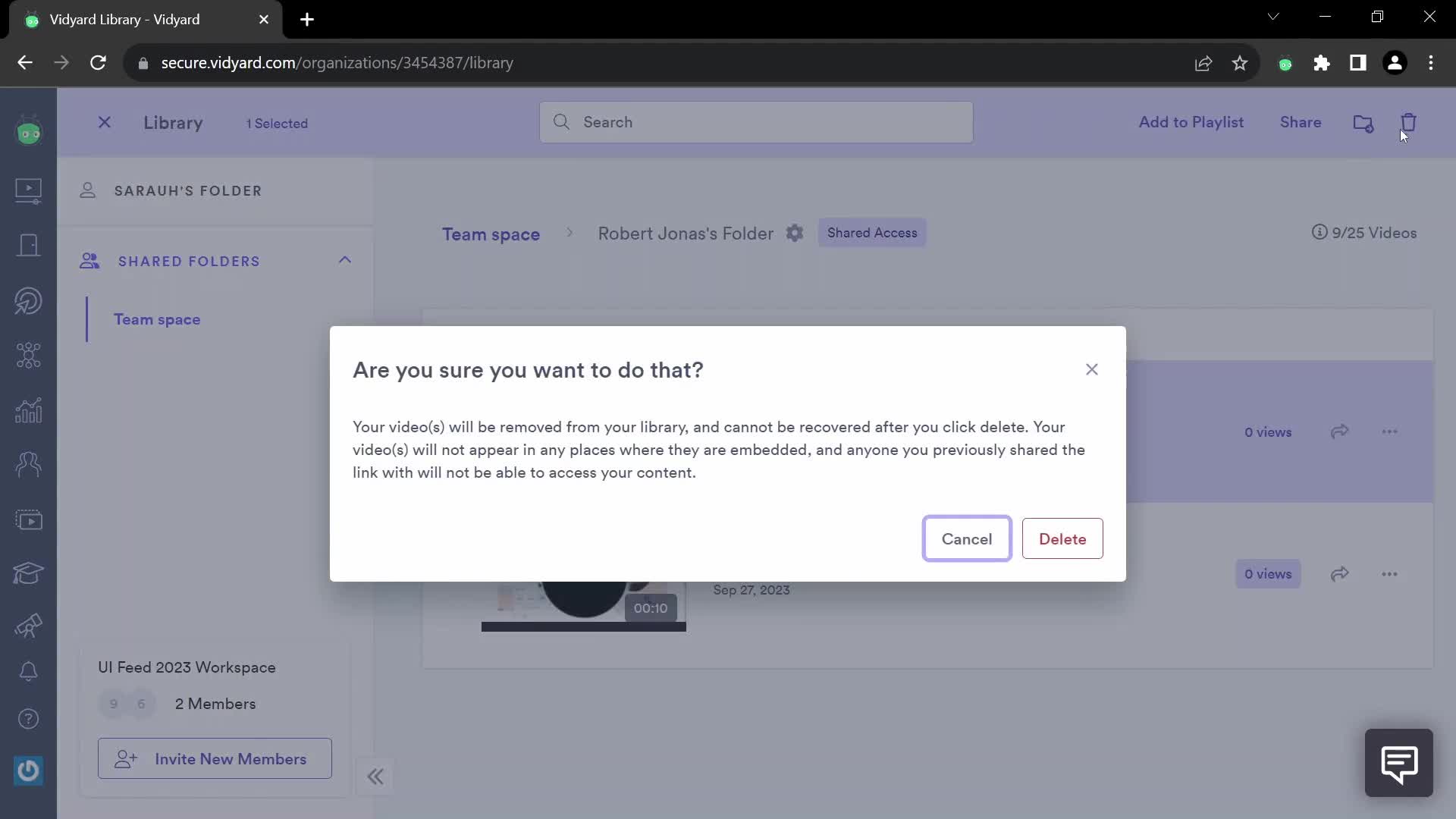Click the move/copy video icon

point(1363,122)
